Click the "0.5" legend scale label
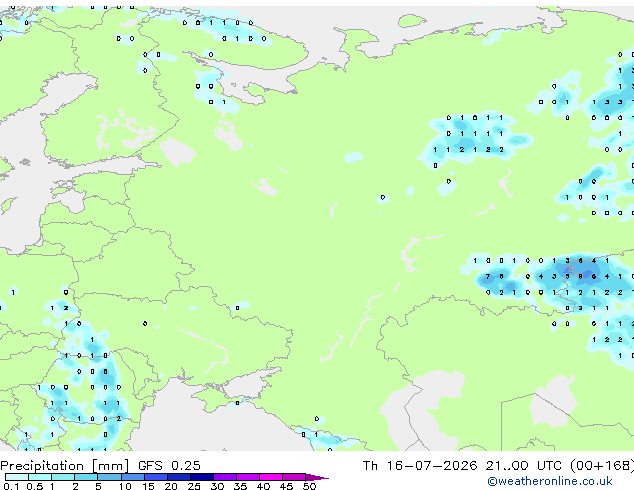 click(x=34, y=486)
